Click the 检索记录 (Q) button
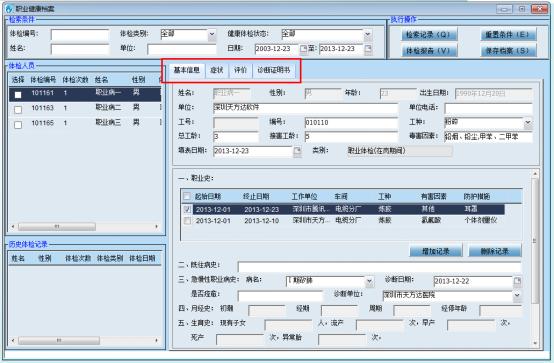 coord(428,35)
